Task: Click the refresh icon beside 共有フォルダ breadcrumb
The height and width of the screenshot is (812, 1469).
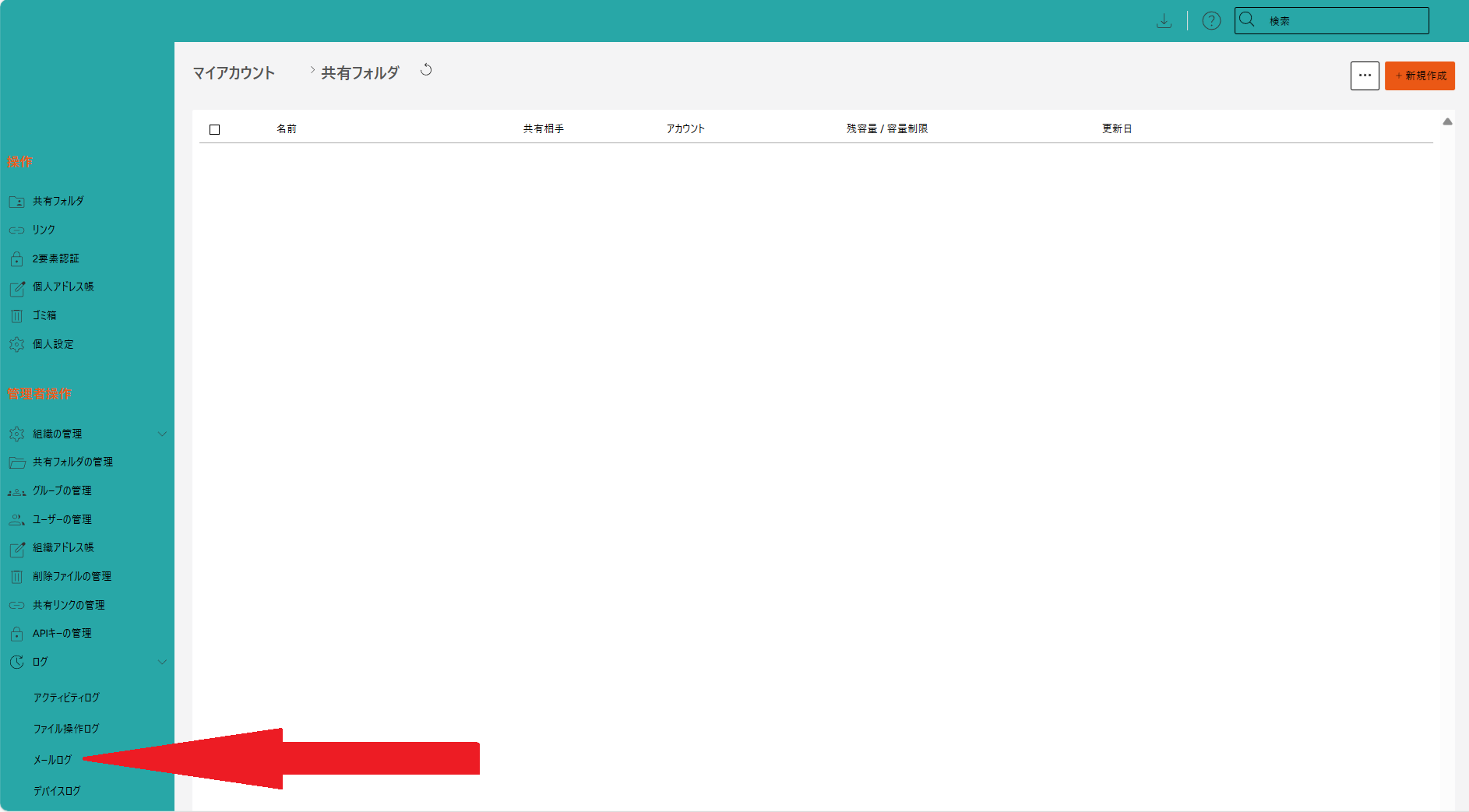Action: 426,70
